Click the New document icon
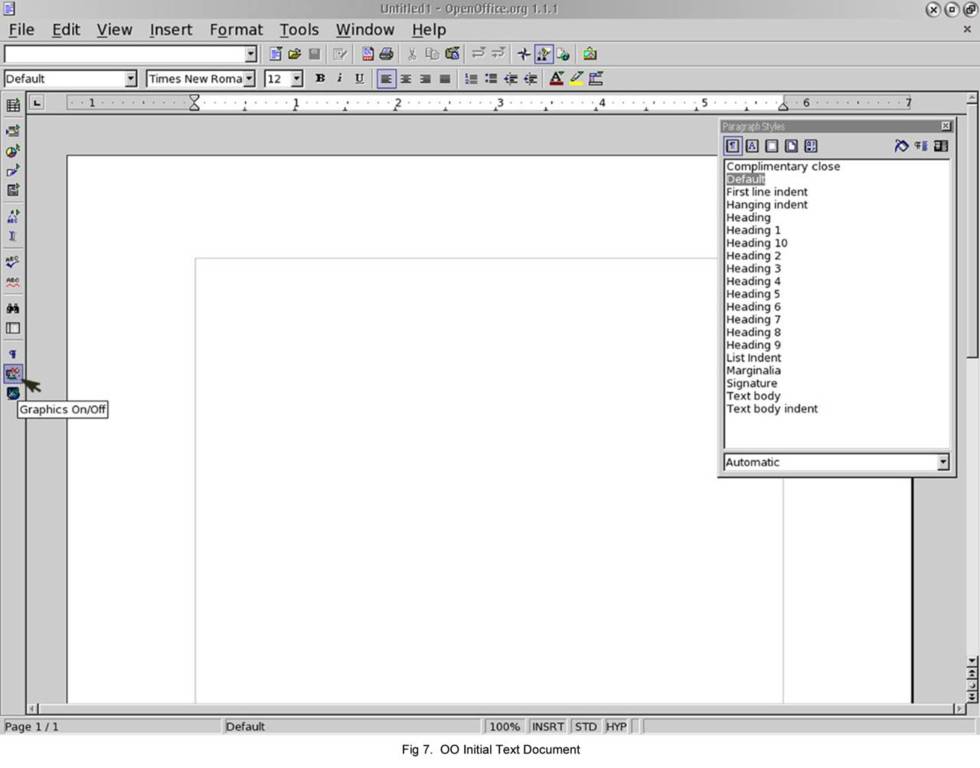980x768 pixels. click(275, 54)
